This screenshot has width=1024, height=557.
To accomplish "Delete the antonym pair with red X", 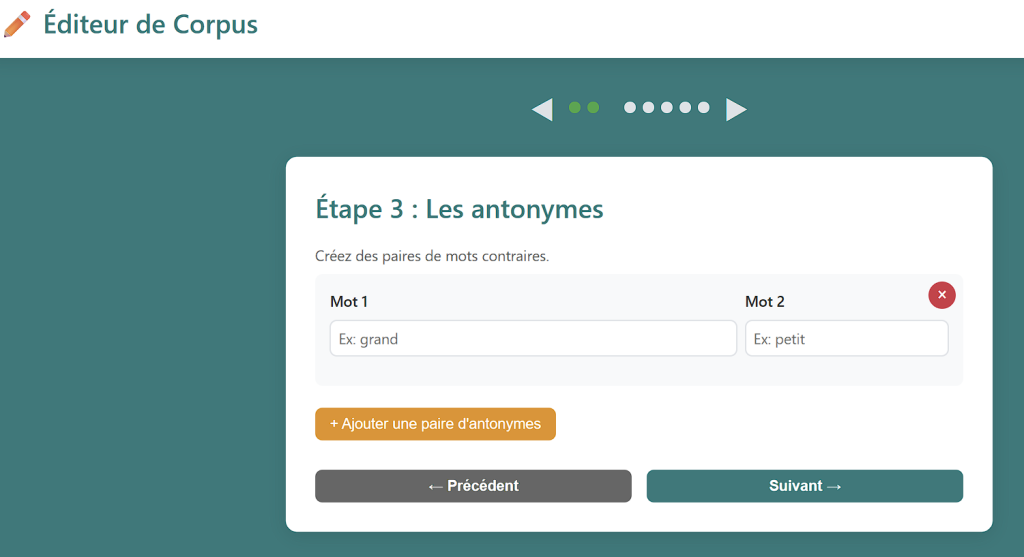I will pos(942,295).
